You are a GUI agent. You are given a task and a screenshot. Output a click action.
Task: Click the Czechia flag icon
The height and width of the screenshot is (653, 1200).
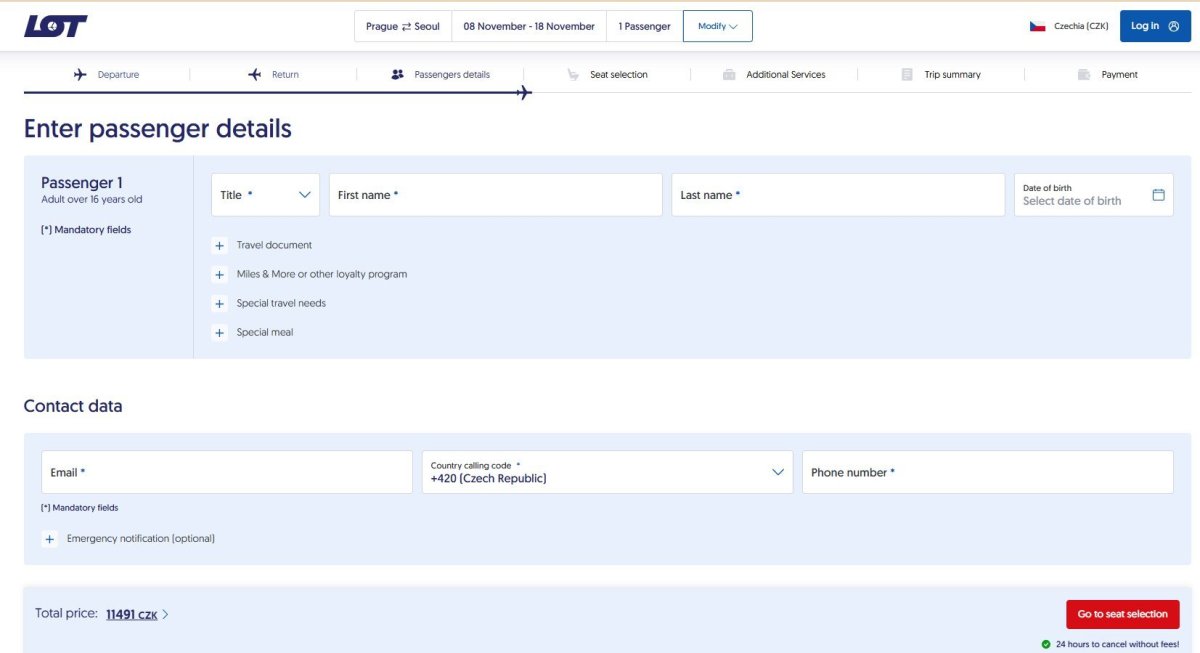pos(1037,26)
